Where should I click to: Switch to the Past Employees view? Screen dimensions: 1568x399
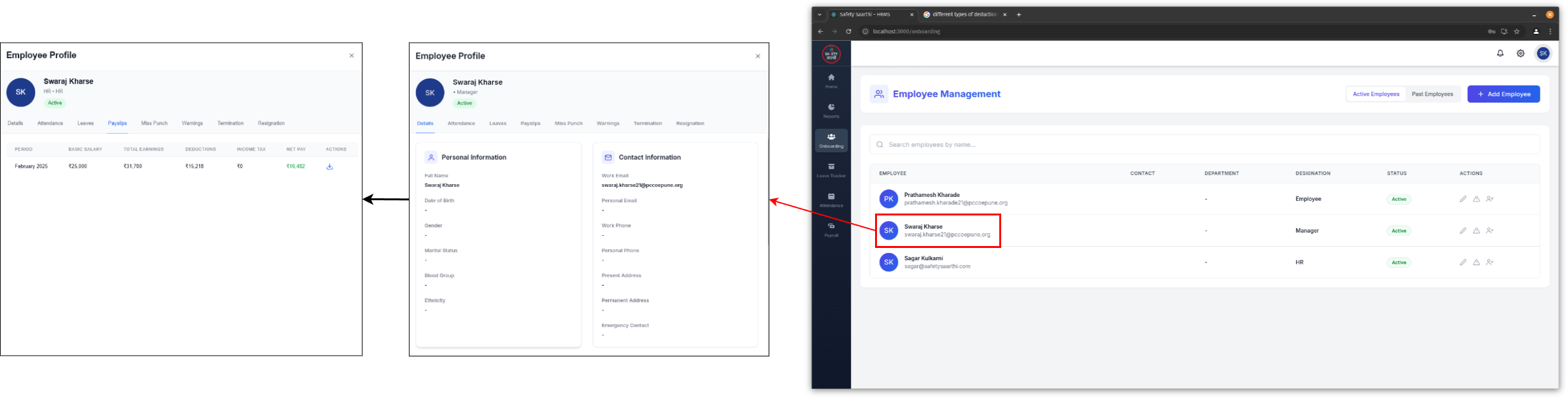1432,94
